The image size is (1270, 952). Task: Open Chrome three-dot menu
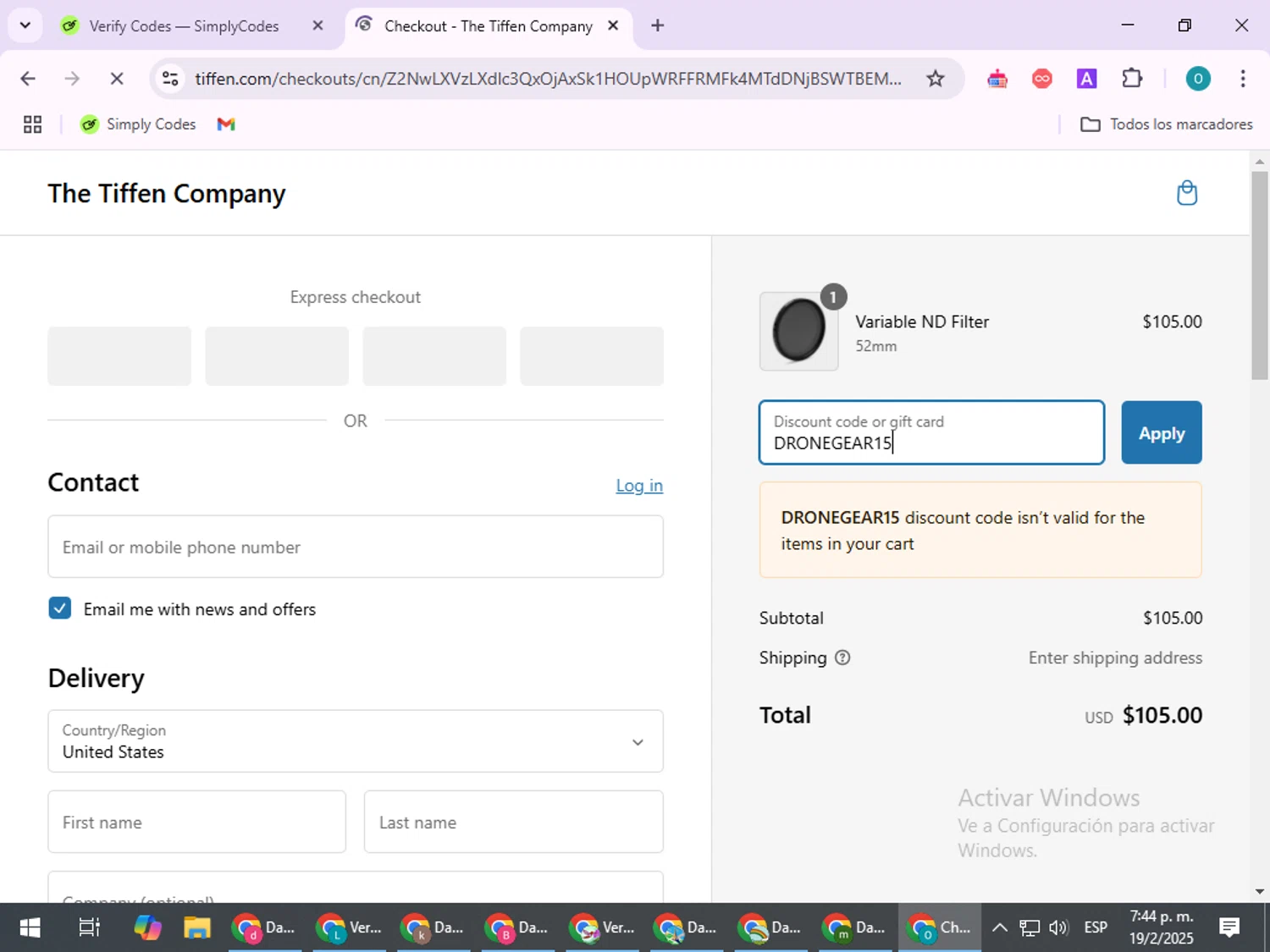[1242, 79]
